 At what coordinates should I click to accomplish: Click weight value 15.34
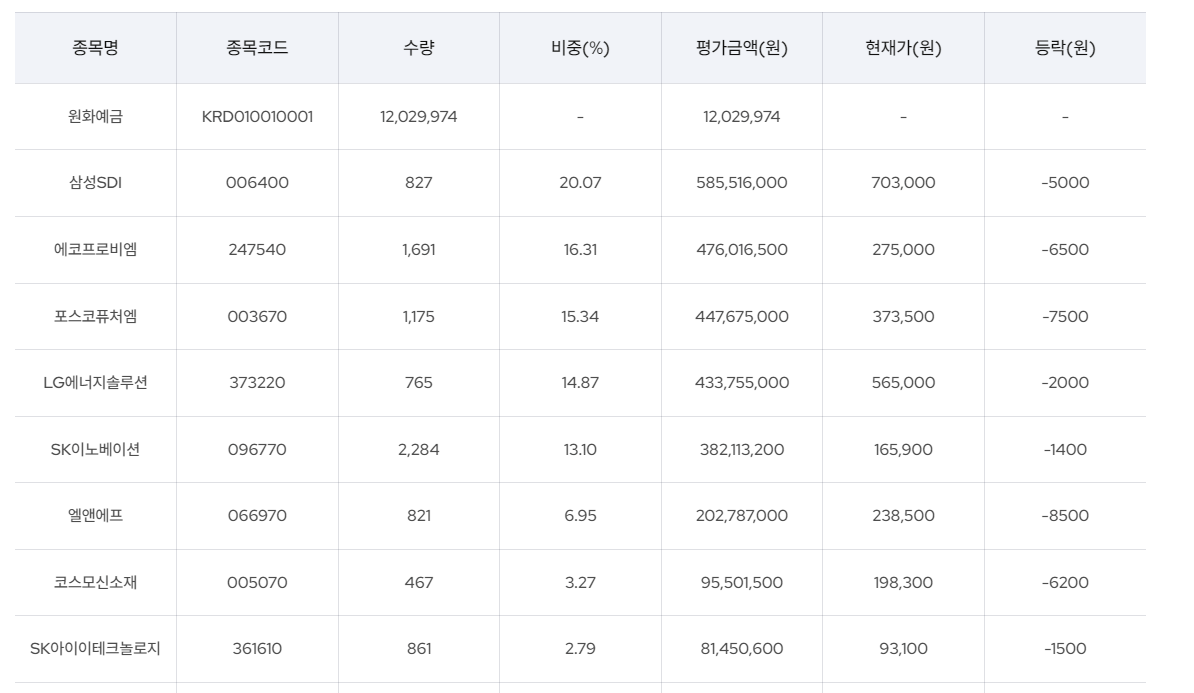(580, 316)
